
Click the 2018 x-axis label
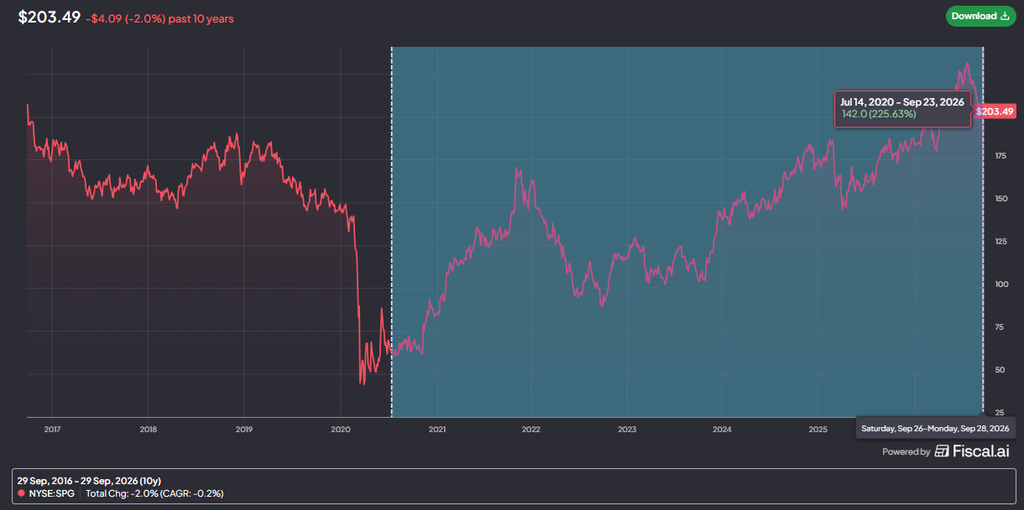pyautogui.click(x=148, y=429)
